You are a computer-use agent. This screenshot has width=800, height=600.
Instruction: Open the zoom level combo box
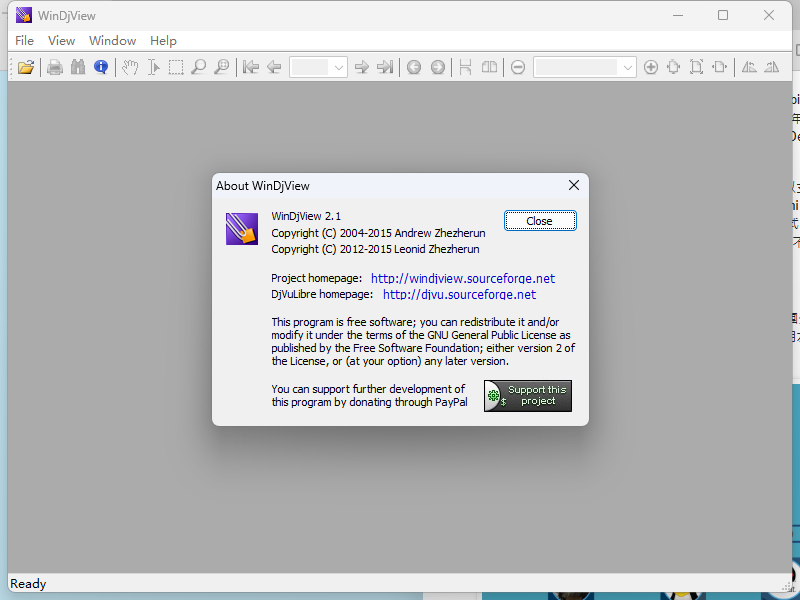point(585,67)
